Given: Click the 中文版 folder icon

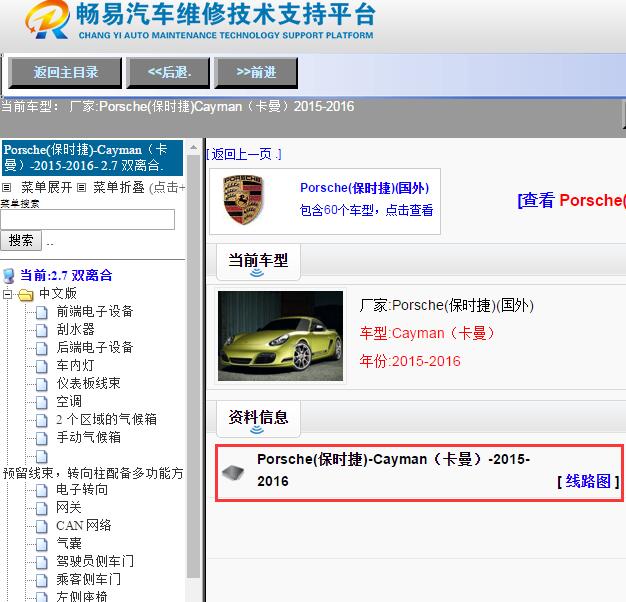Looking at the screenshot, I should [26, 295].
